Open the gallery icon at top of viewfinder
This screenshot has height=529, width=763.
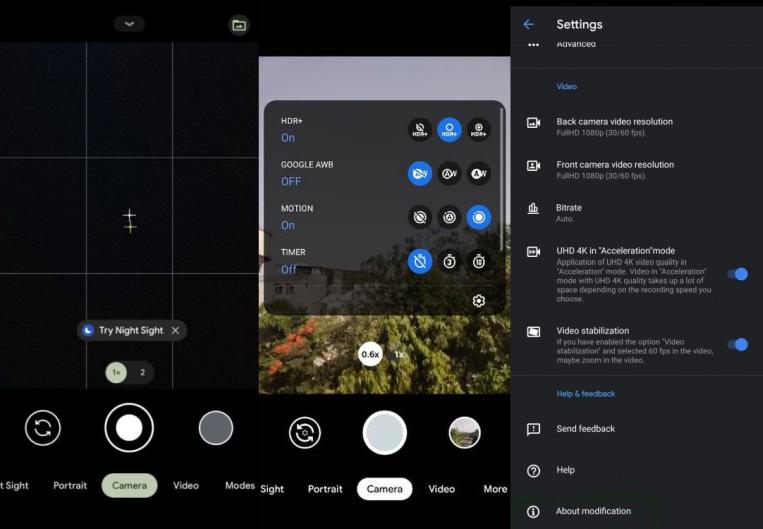tap(239, 25)
